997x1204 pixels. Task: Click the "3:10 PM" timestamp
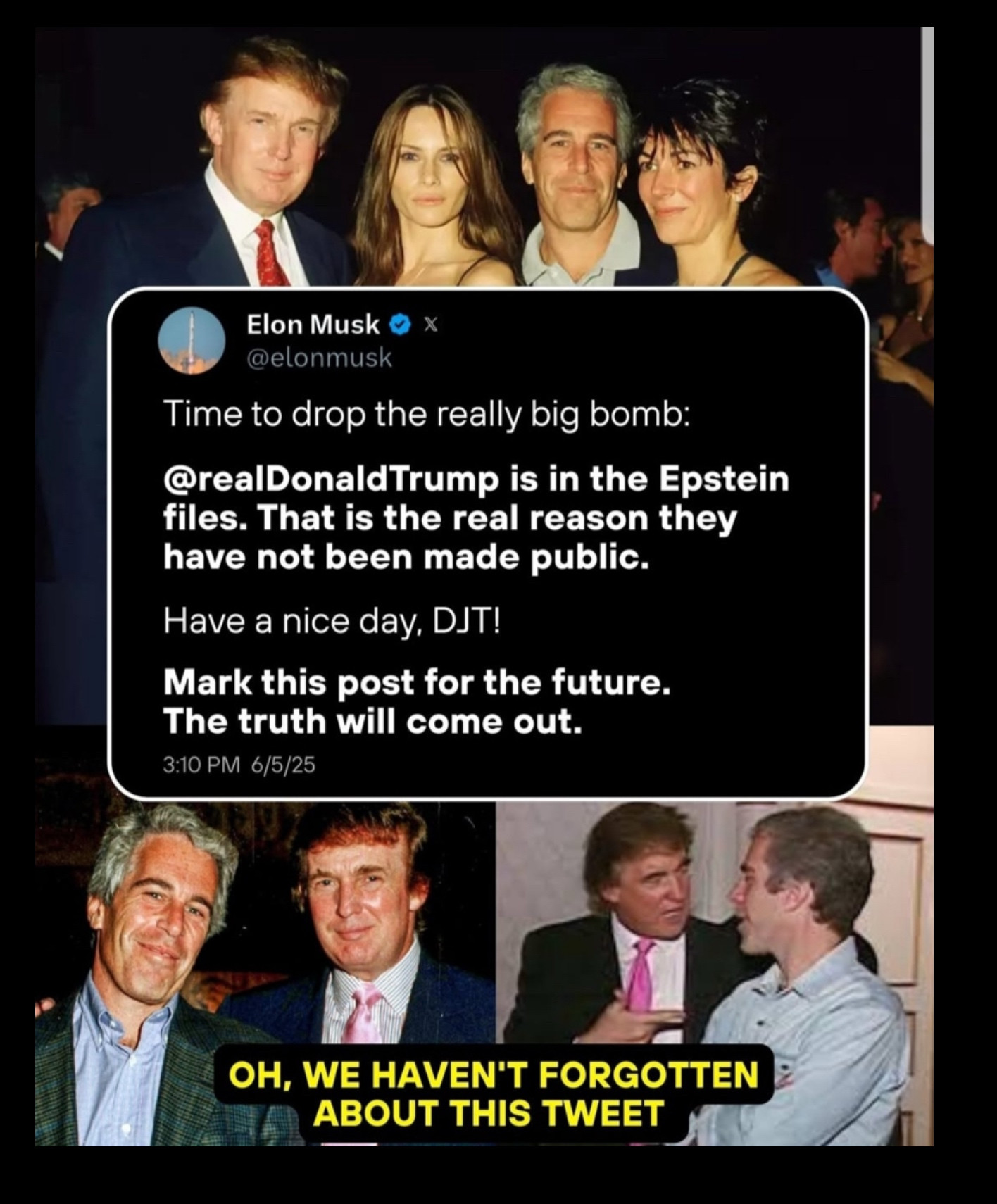point(201,765)
